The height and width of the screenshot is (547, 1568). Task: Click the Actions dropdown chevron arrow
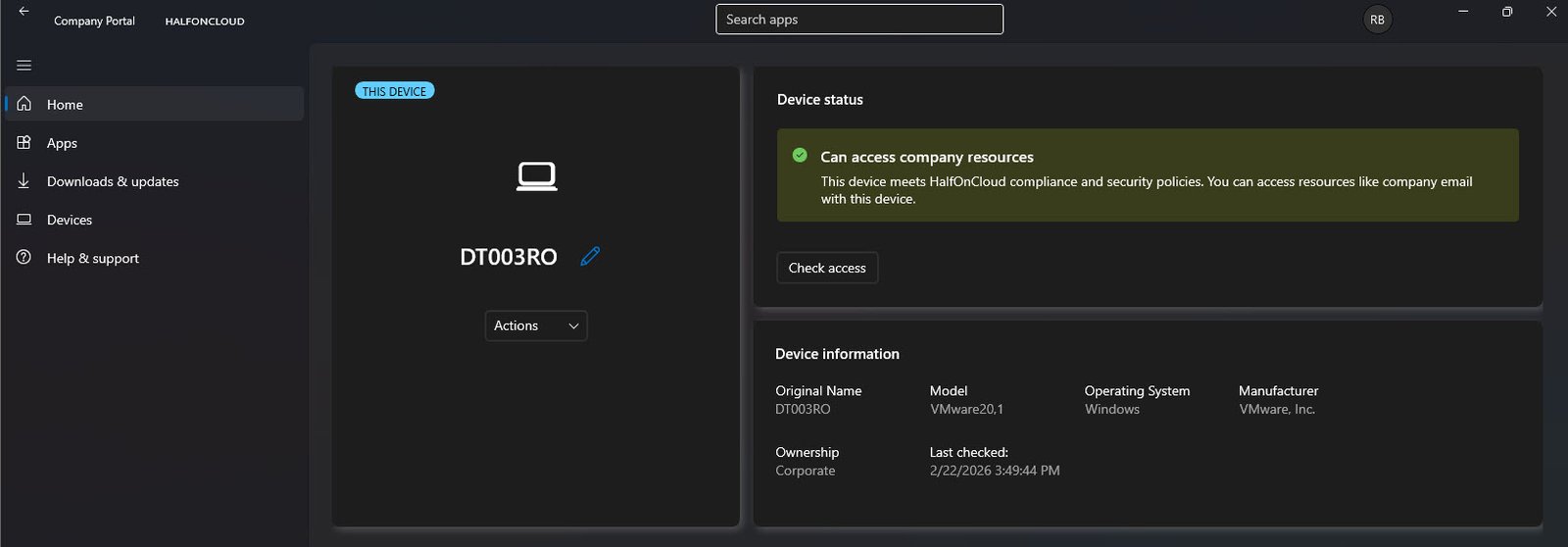[573, 326]
